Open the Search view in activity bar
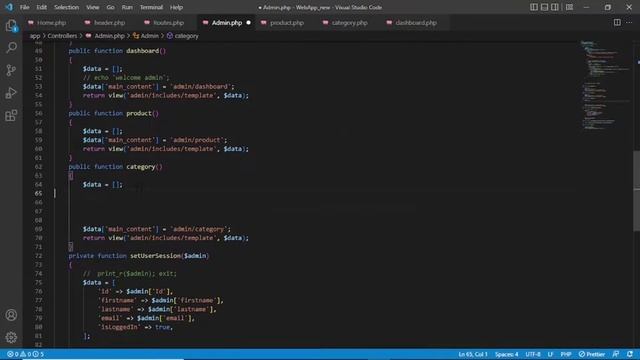Viewport: 640px width, 360px height. 11,48
